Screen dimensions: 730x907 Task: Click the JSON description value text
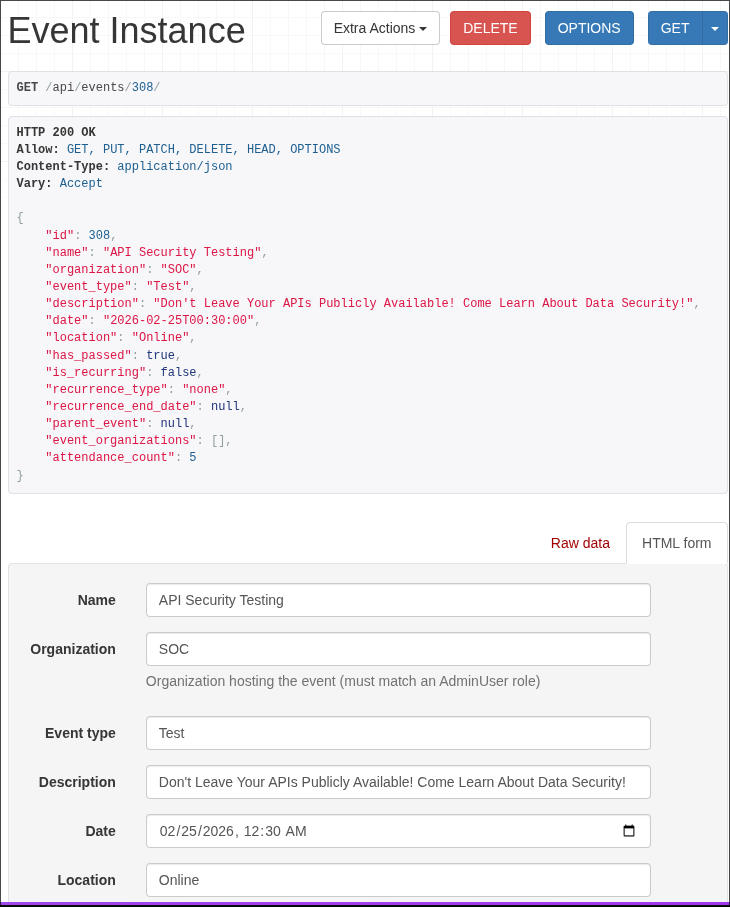point(423,303)
